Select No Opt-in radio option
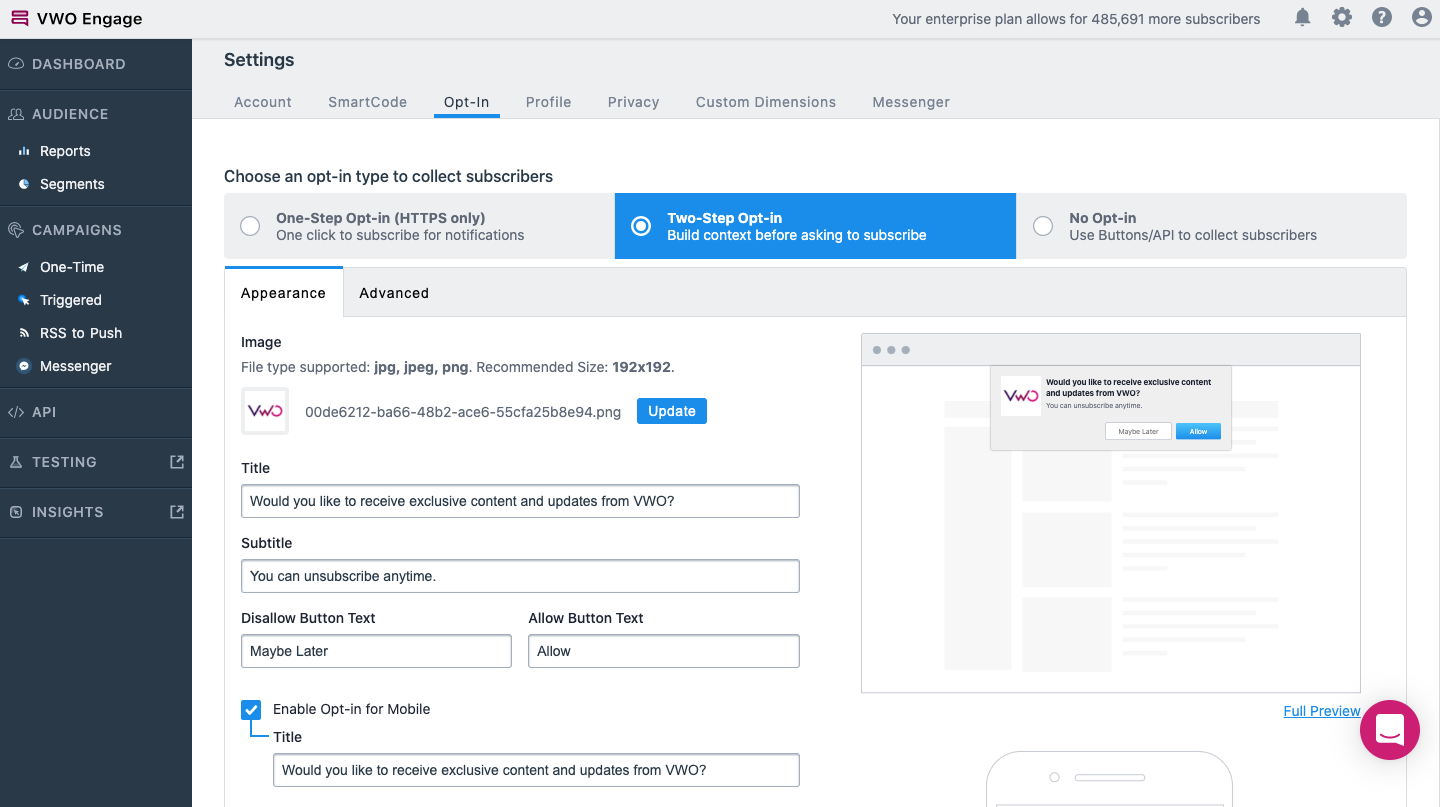Viewport: 1440px width, 807px height. point(1043,226)
